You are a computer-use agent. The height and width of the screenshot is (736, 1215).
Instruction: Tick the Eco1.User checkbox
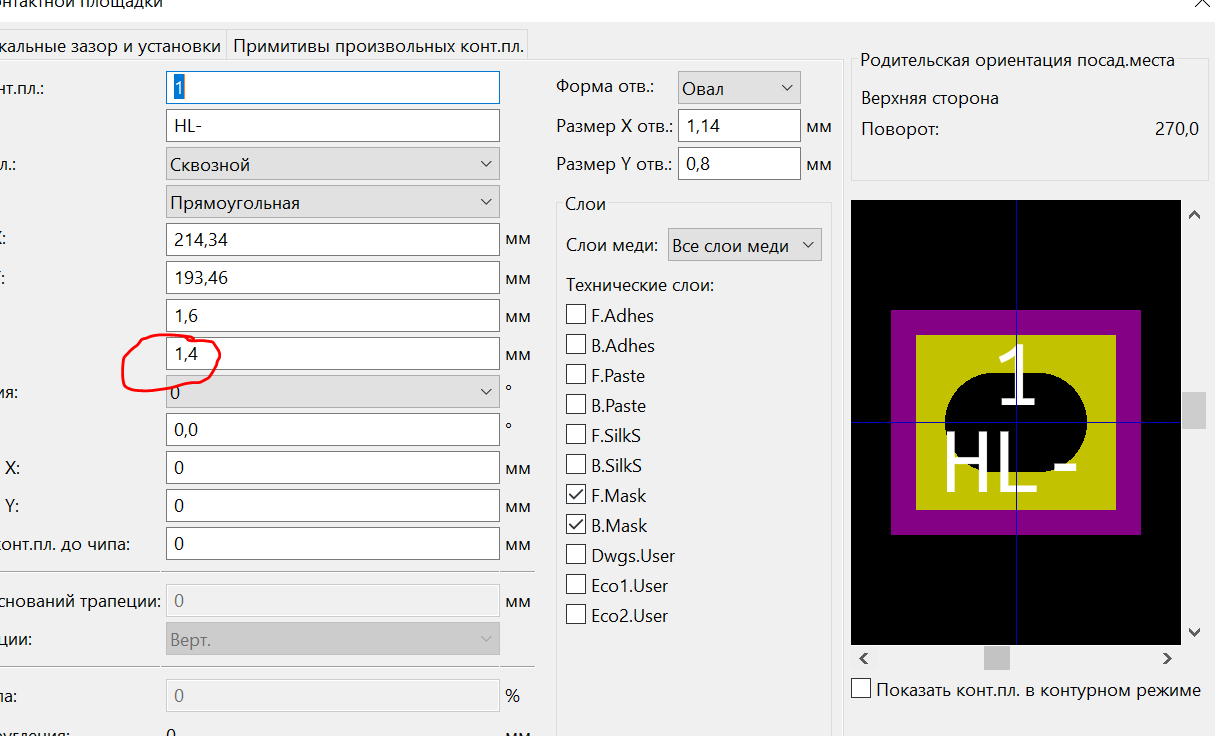coord(576,585)
